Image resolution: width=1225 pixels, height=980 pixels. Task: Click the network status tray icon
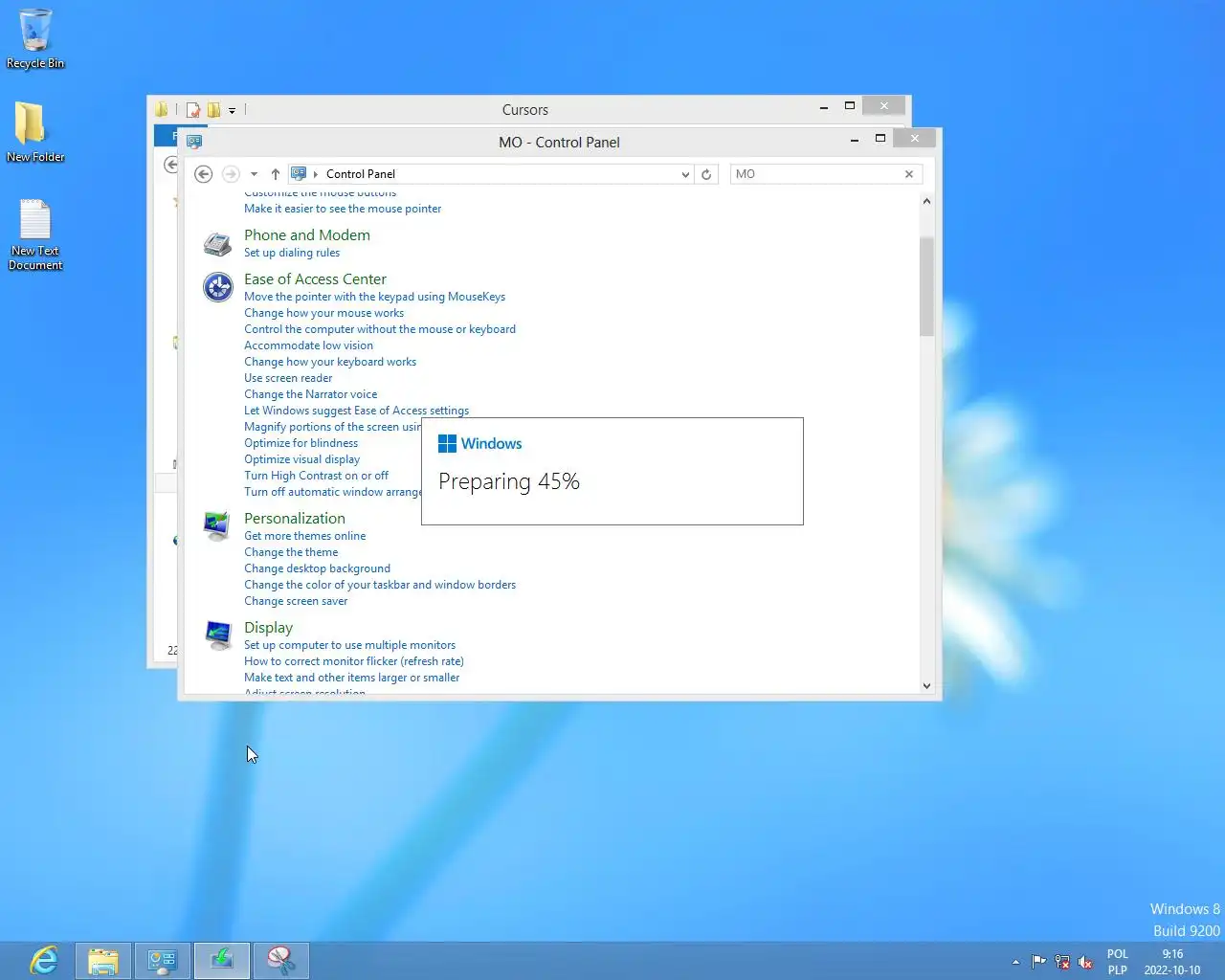pyautogui.click(x=1062, y=962)
